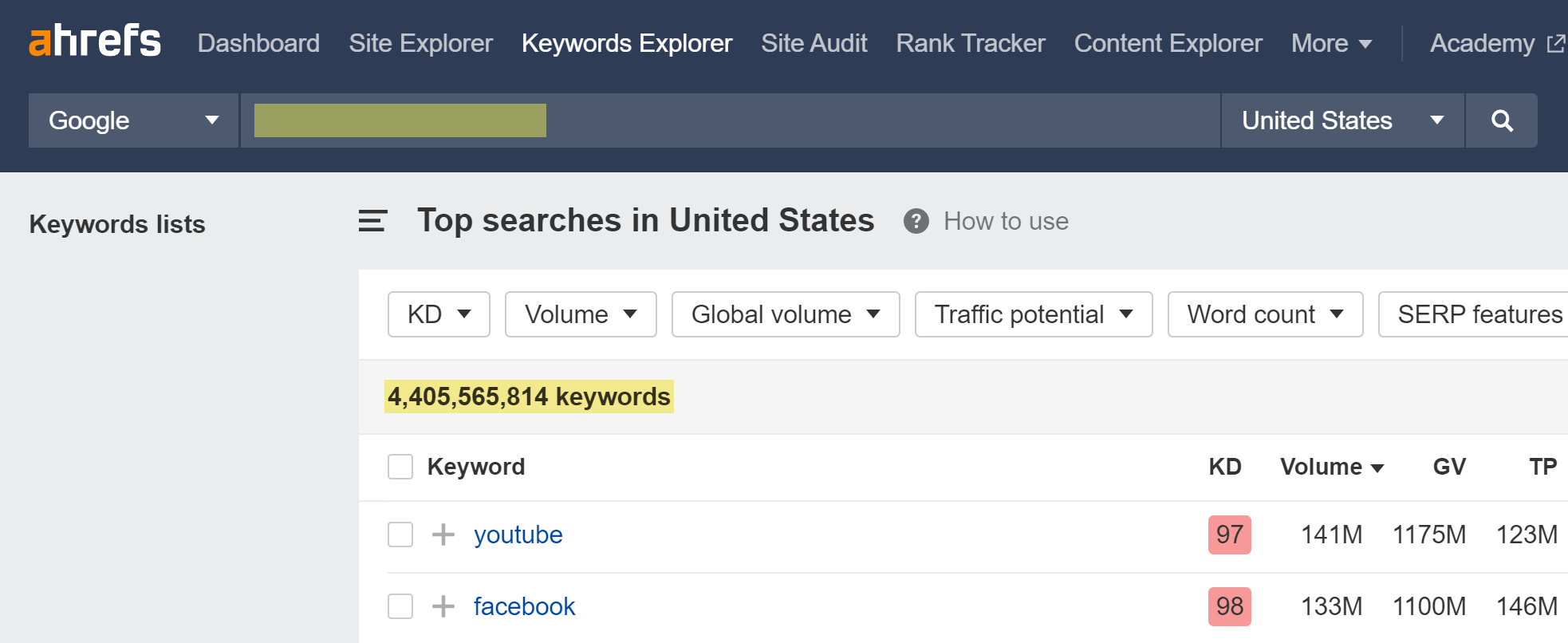Screen dimensions: 1568x643
Task: Click the keyword search input field
Action: (x=731, y=120)
